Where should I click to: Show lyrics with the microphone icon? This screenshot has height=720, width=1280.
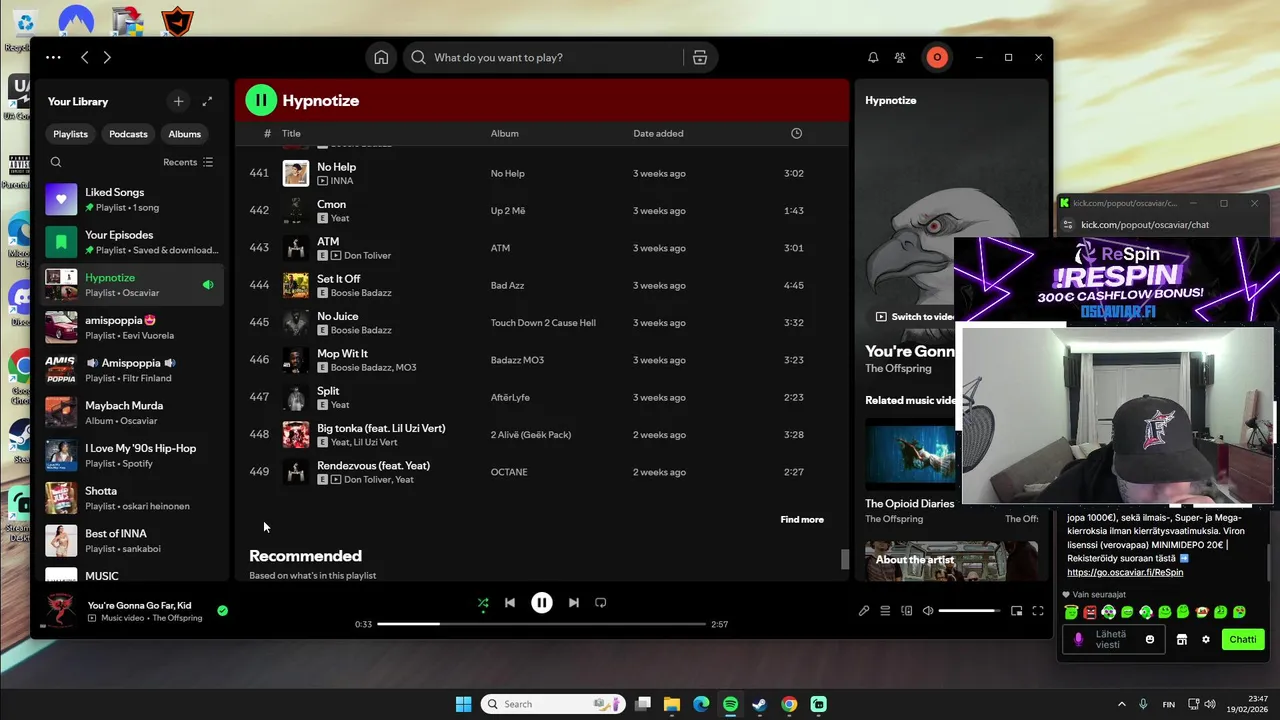(x=864, y=611)
